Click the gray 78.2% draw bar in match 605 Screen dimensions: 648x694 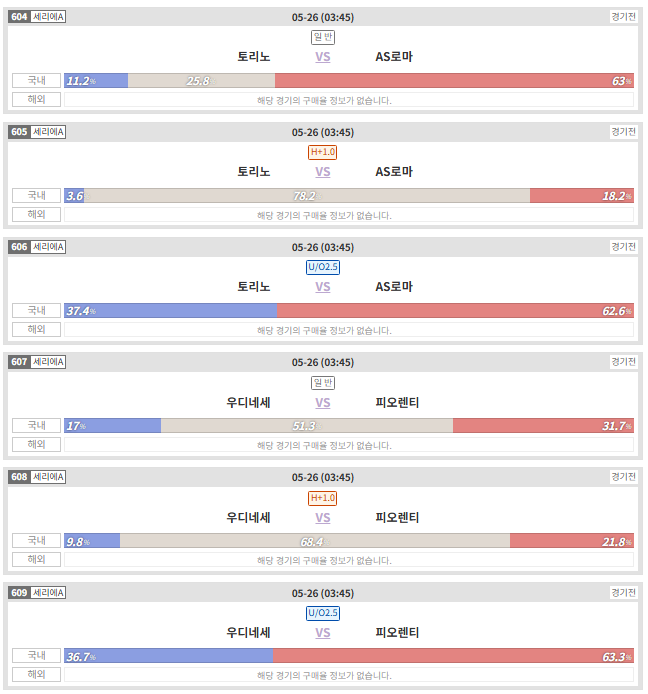pyautogui.click(x=307, y=196)
